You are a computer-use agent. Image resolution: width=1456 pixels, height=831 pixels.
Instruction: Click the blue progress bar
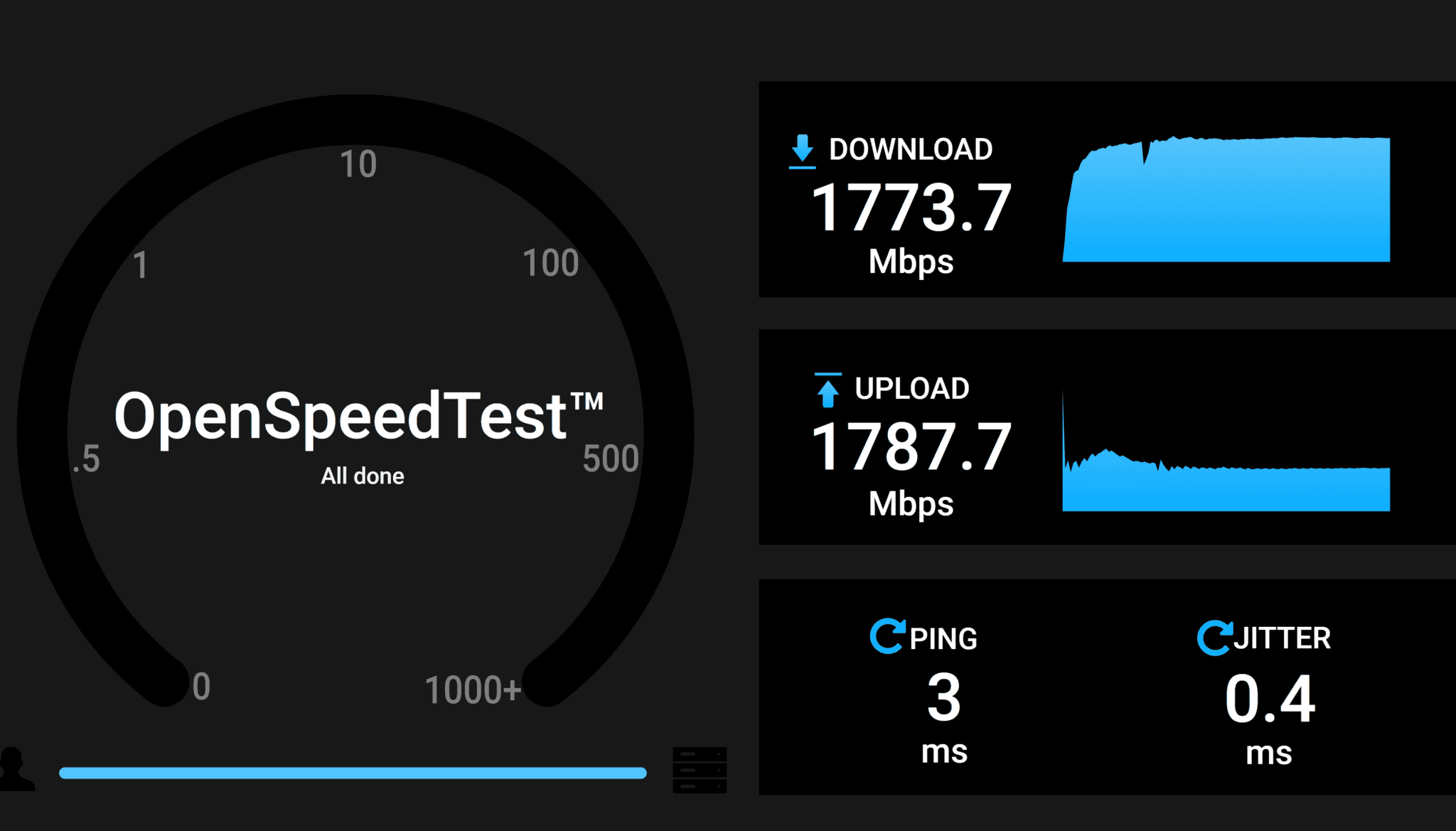(x=353, y=773)
